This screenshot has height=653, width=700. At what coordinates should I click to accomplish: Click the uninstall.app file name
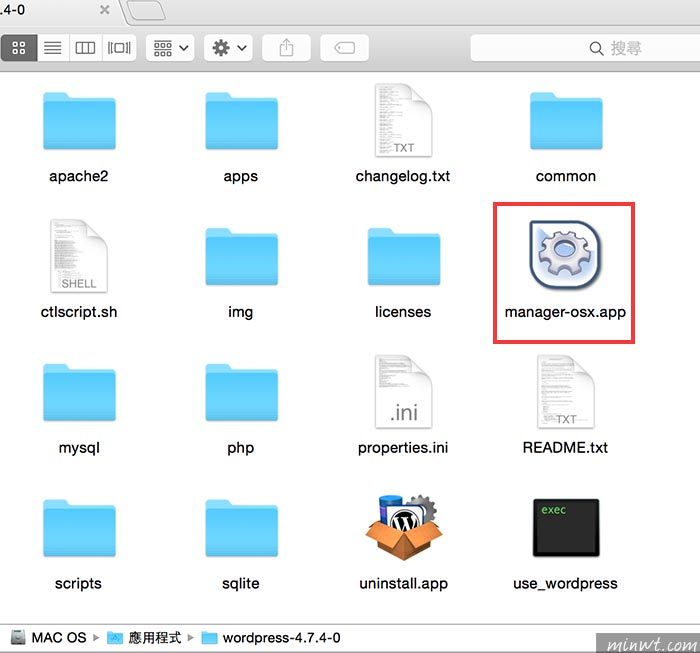click(404, 584)
